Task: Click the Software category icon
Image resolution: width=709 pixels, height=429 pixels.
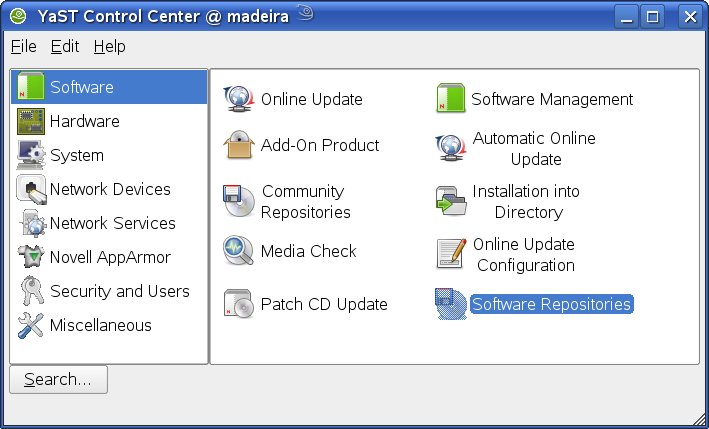Action: pos(31,86)
